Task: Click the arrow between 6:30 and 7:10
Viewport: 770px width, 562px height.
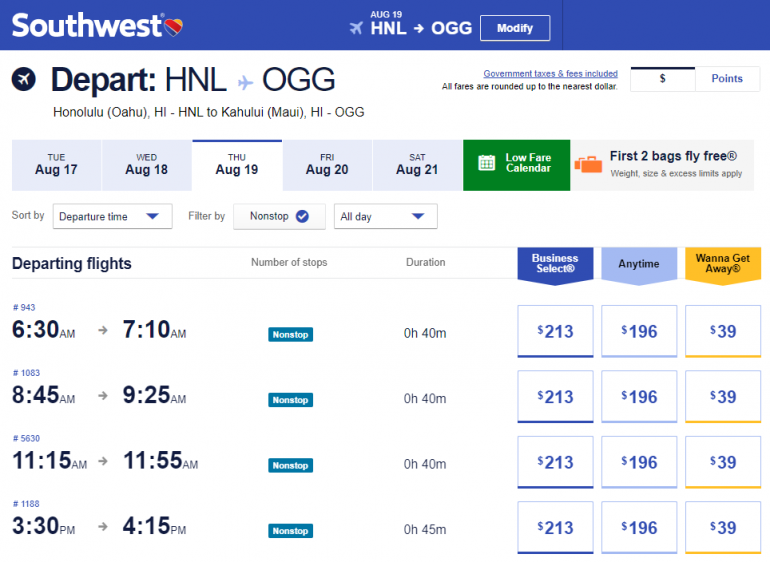Action: click(102, 331)
